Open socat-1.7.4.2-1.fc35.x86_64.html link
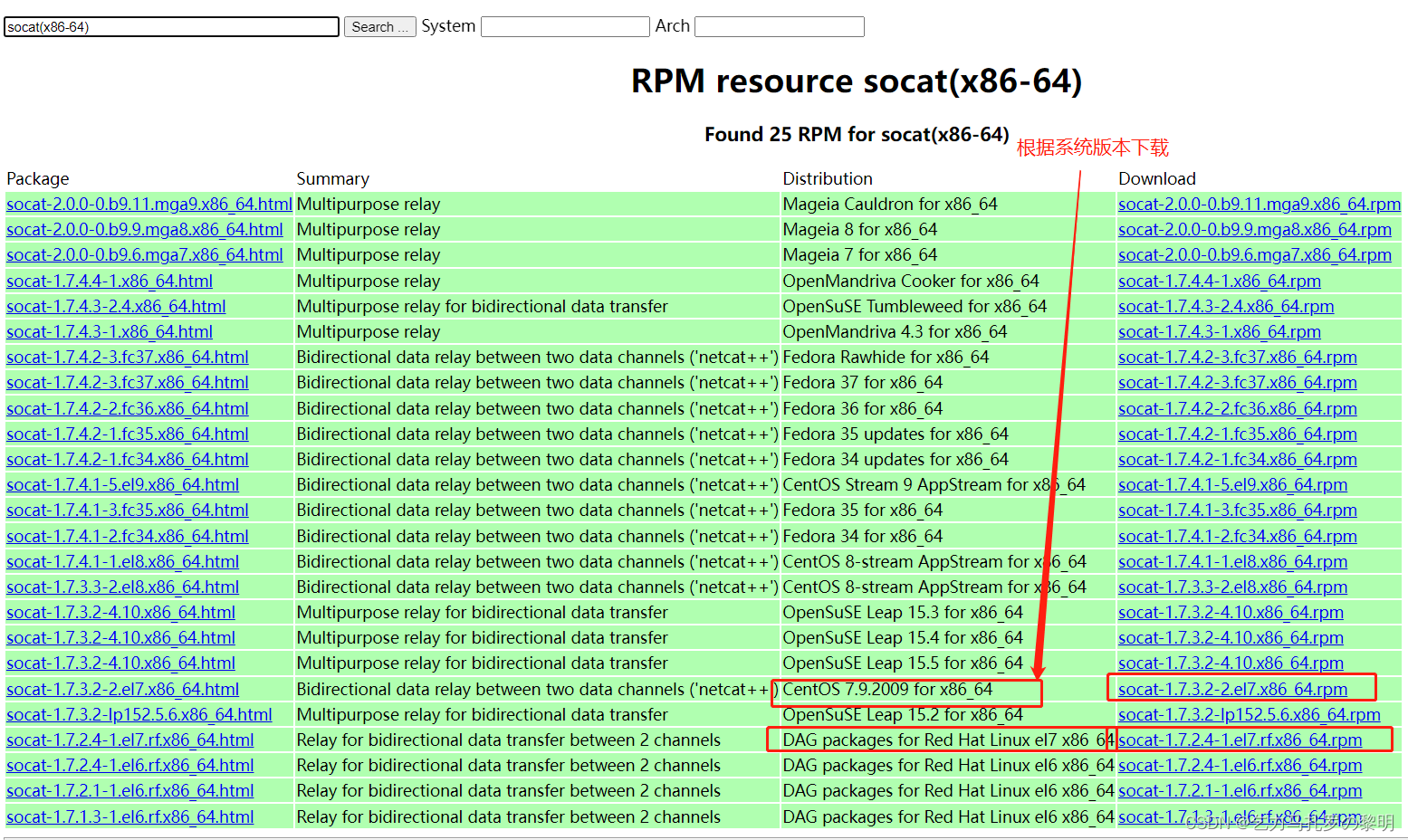 pyautogui.click(x=128, y=434)
